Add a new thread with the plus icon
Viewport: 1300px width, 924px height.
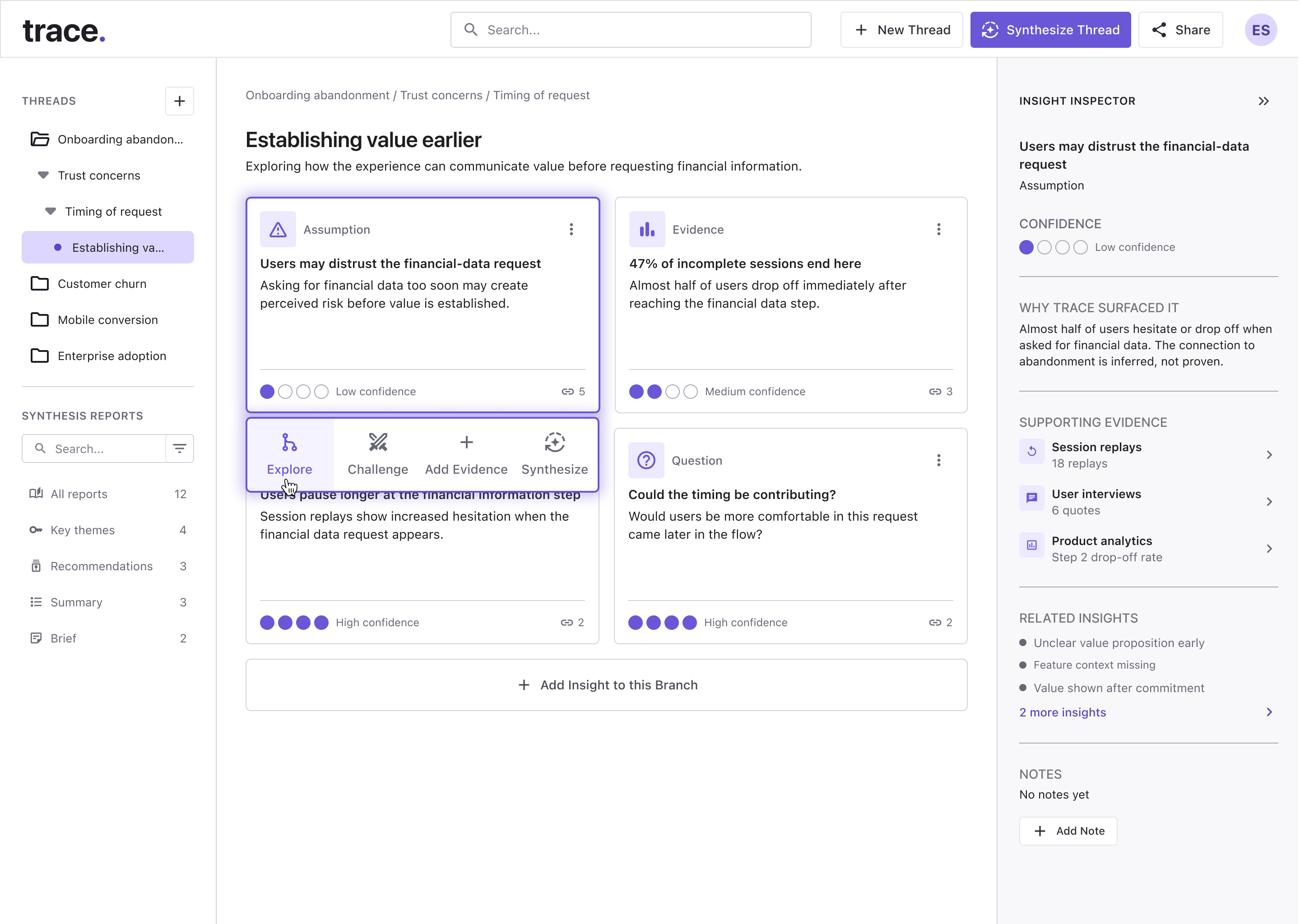(x=179, y=101)
